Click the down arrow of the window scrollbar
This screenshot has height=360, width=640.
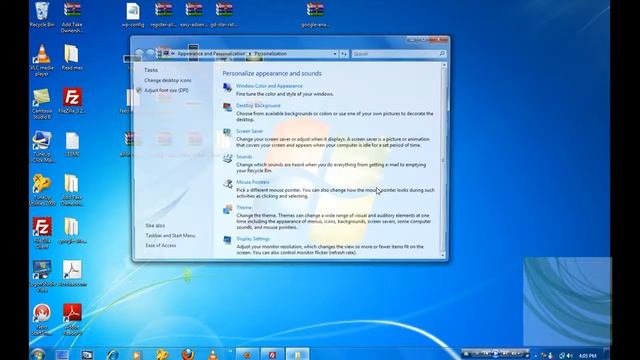(x=444, y=255)
